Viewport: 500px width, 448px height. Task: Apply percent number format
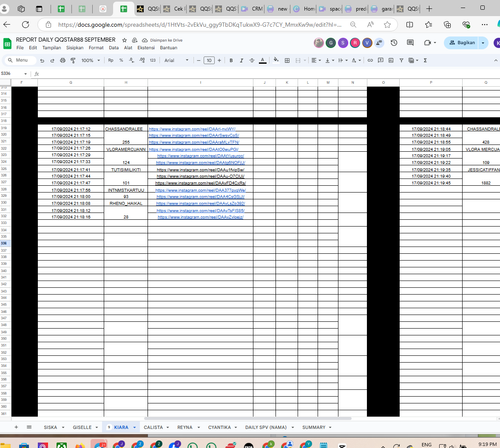point(121,60)
